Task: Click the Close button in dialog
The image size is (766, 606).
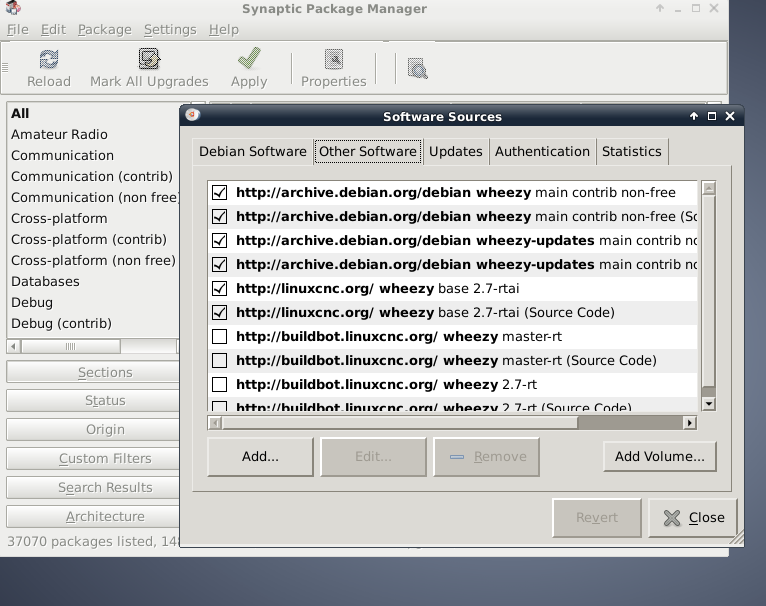Action: (x=693, y=518)
